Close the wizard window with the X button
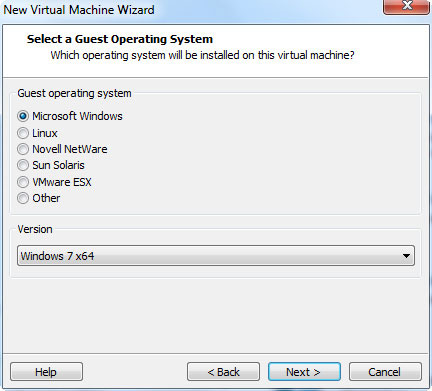 point(407,7)
